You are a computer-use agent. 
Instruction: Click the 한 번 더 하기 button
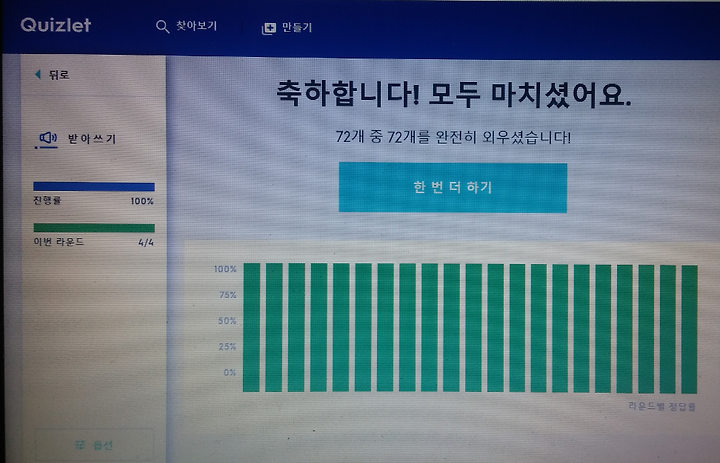(453, 187)
